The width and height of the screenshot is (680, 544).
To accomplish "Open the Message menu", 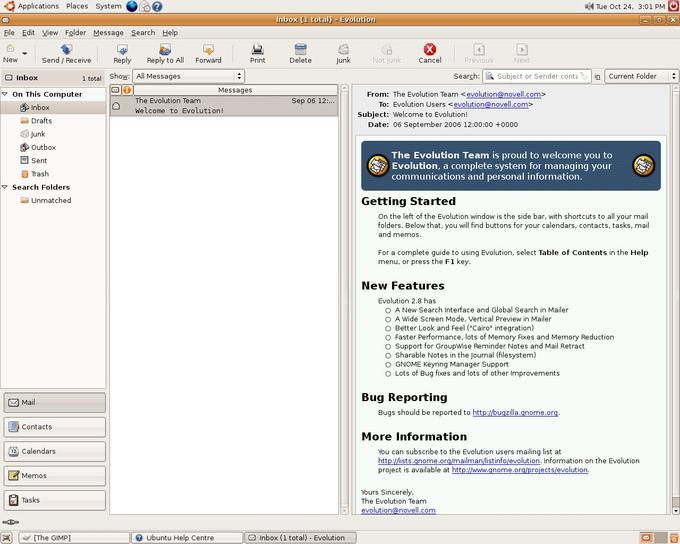I will 108,33.
